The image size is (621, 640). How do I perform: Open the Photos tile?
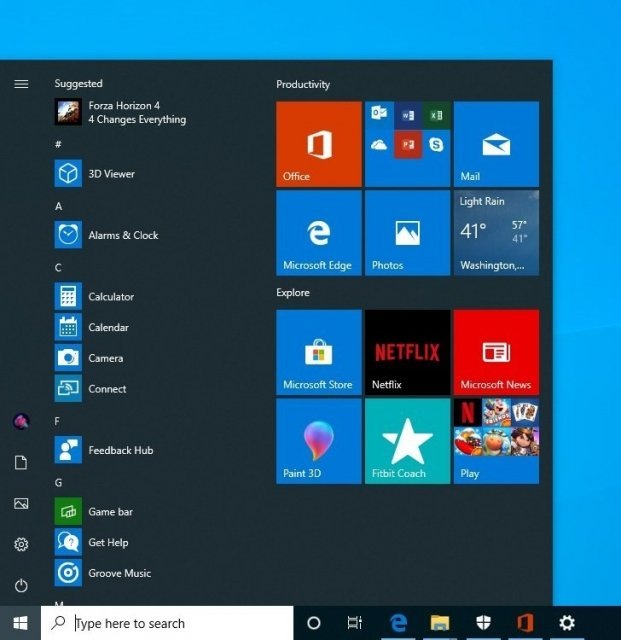click(x=407, y=233)
